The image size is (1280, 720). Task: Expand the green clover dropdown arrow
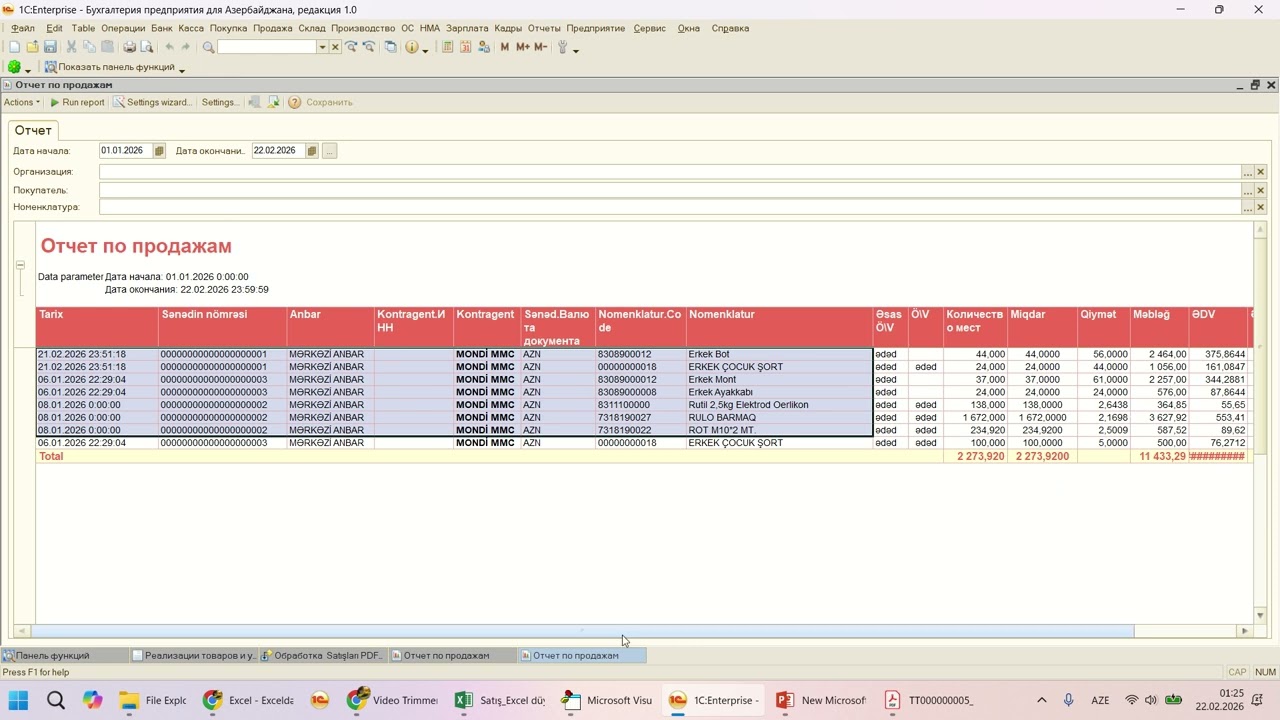pos(27,69)
